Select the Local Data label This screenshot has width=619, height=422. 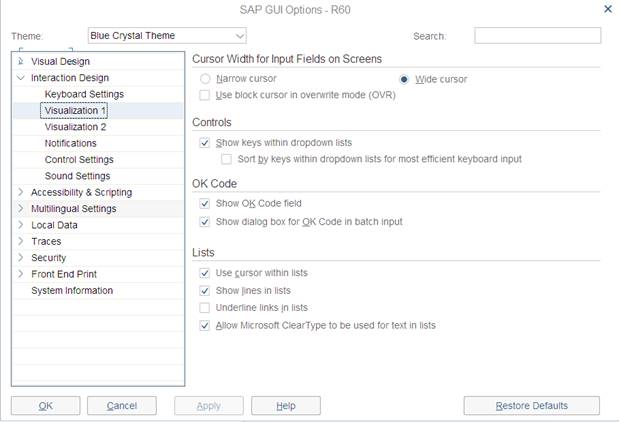[x=54, y=225]
